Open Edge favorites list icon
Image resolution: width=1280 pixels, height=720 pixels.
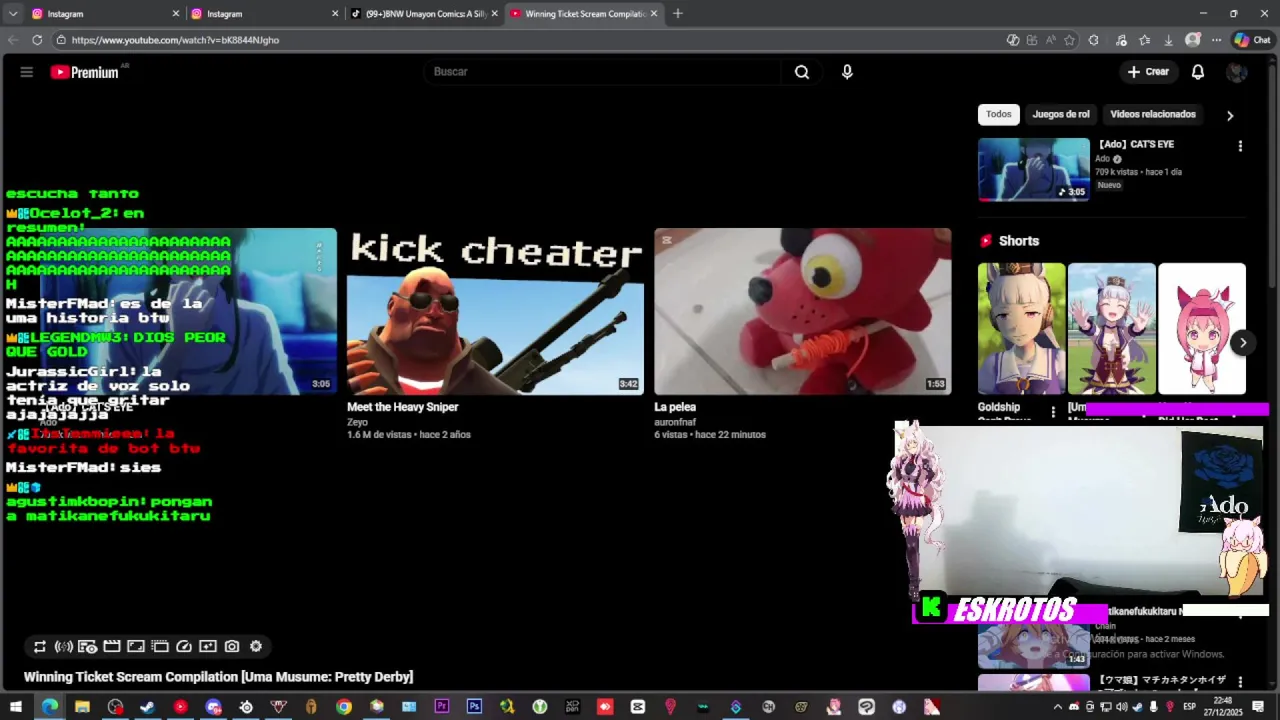coord(1144,40)
